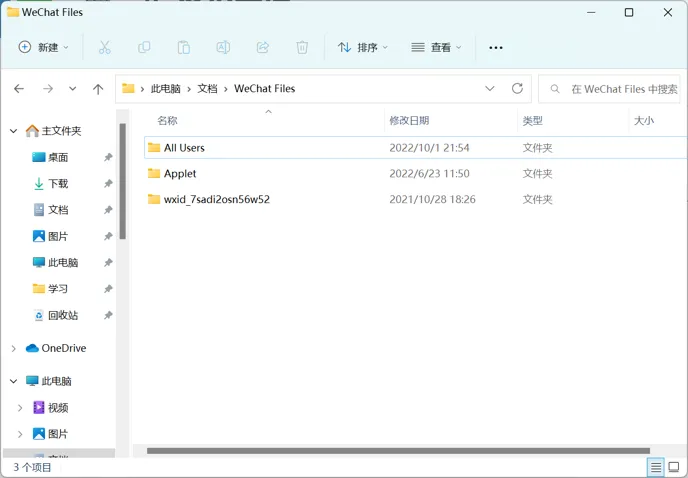Viewport: 688px width, 478px height.
Task: Click 此电脑 in the address breadcrumb
Action: pos(166,89)
